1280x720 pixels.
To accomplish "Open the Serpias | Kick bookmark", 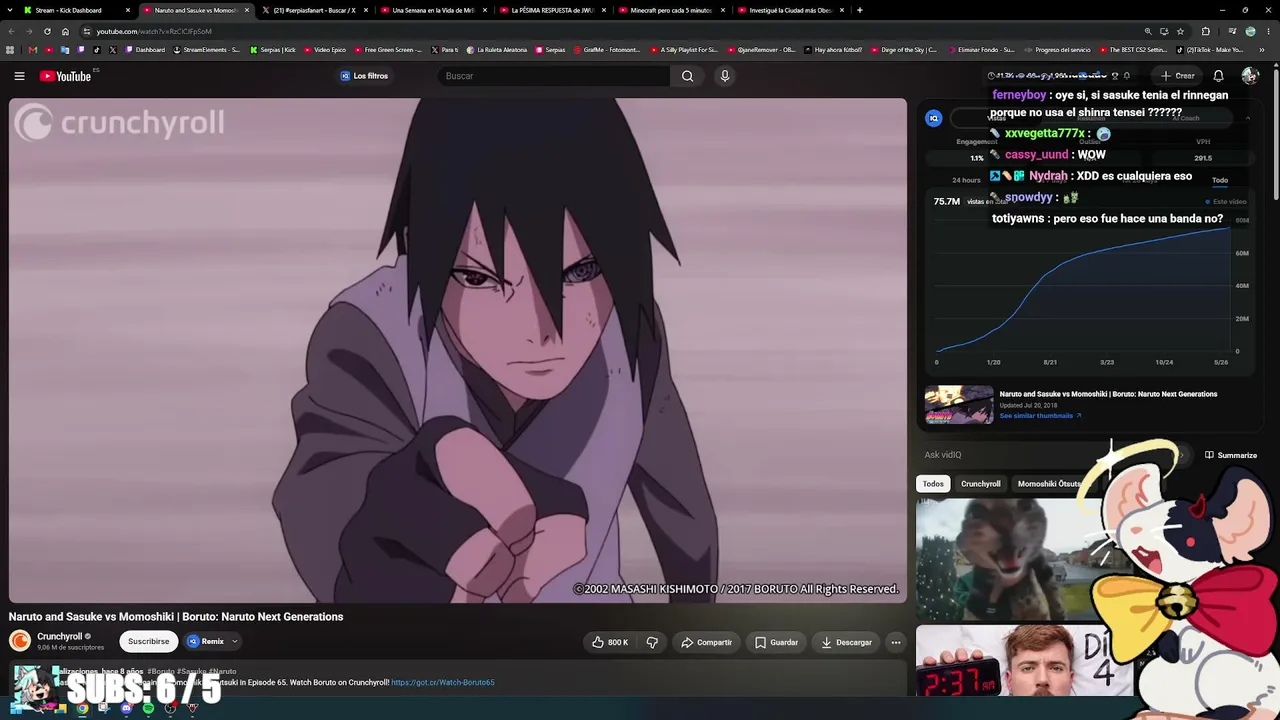I will click(273, 50).
